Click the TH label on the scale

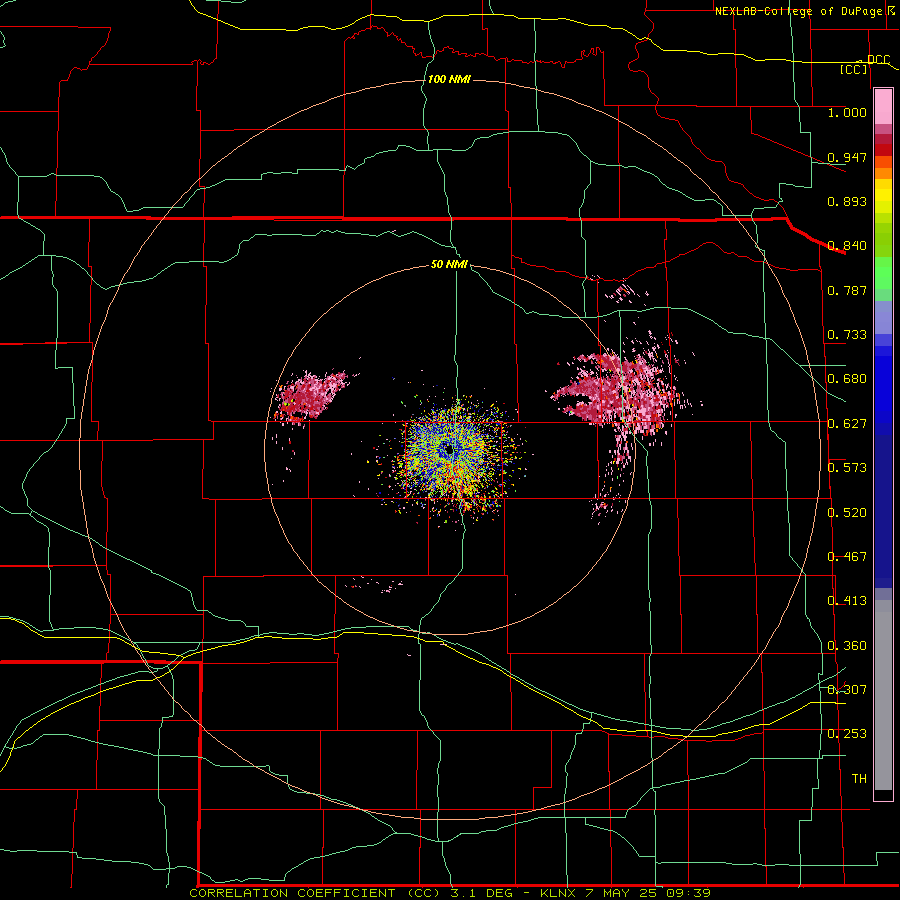pos(859,779)
